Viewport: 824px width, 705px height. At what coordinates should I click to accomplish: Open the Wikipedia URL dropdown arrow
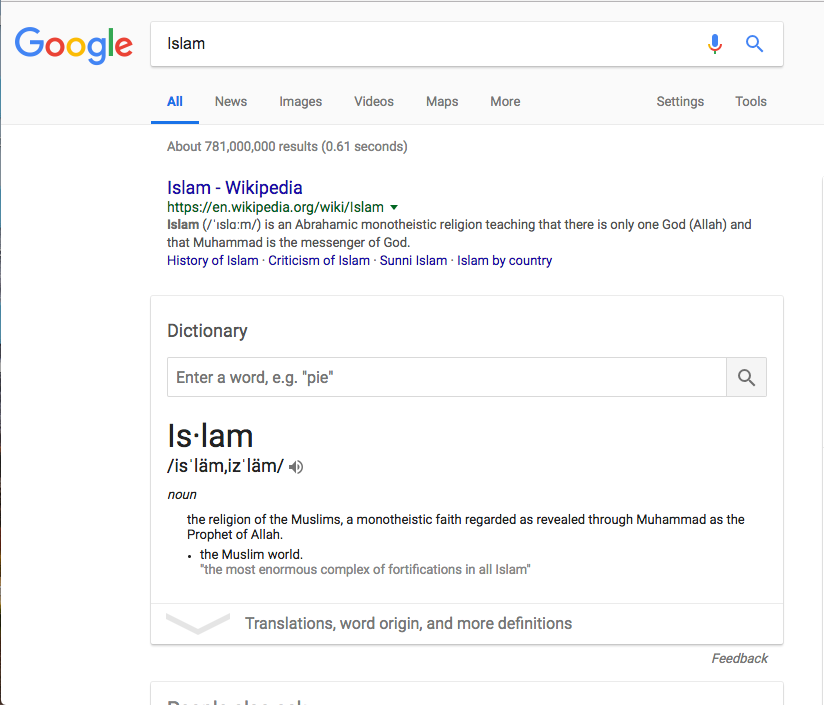click(394, 208)
